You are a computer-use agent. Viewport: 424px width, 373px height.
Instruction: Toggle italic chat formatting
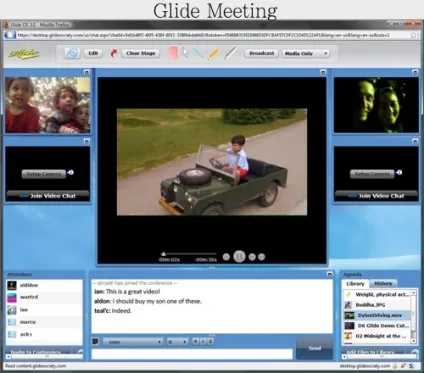click(203, 342)
